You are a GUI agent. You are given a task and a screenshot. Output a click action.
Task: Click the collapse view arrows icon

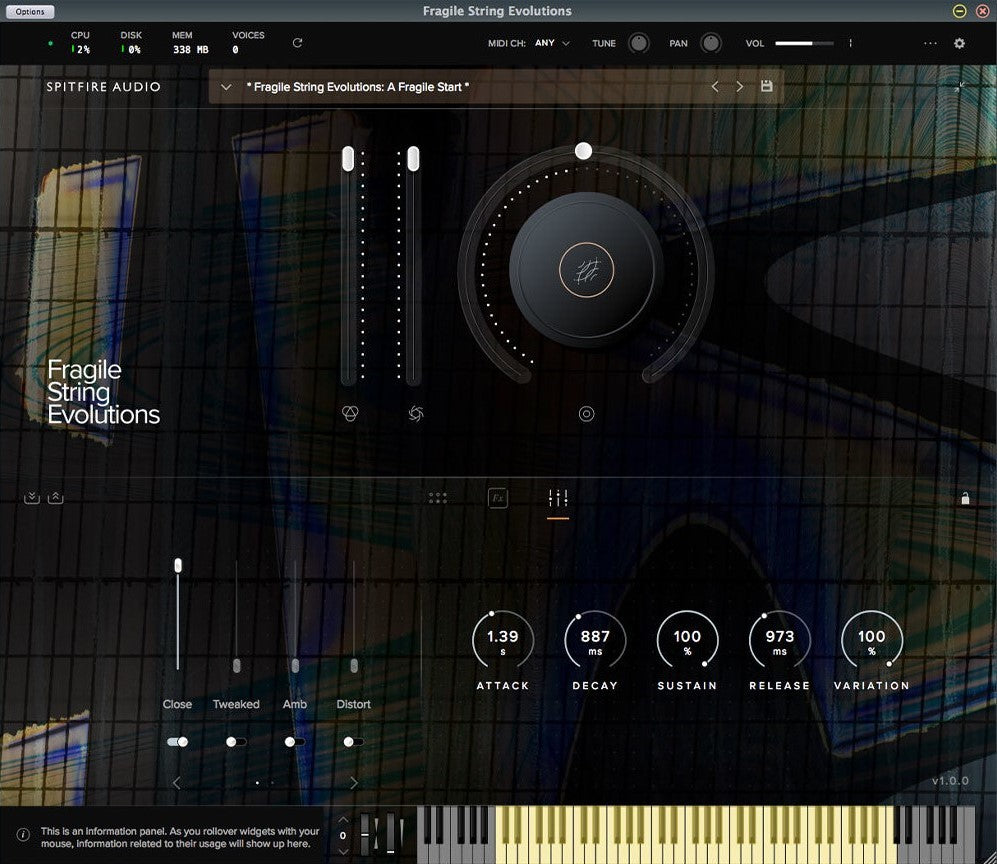click(959, 87)
